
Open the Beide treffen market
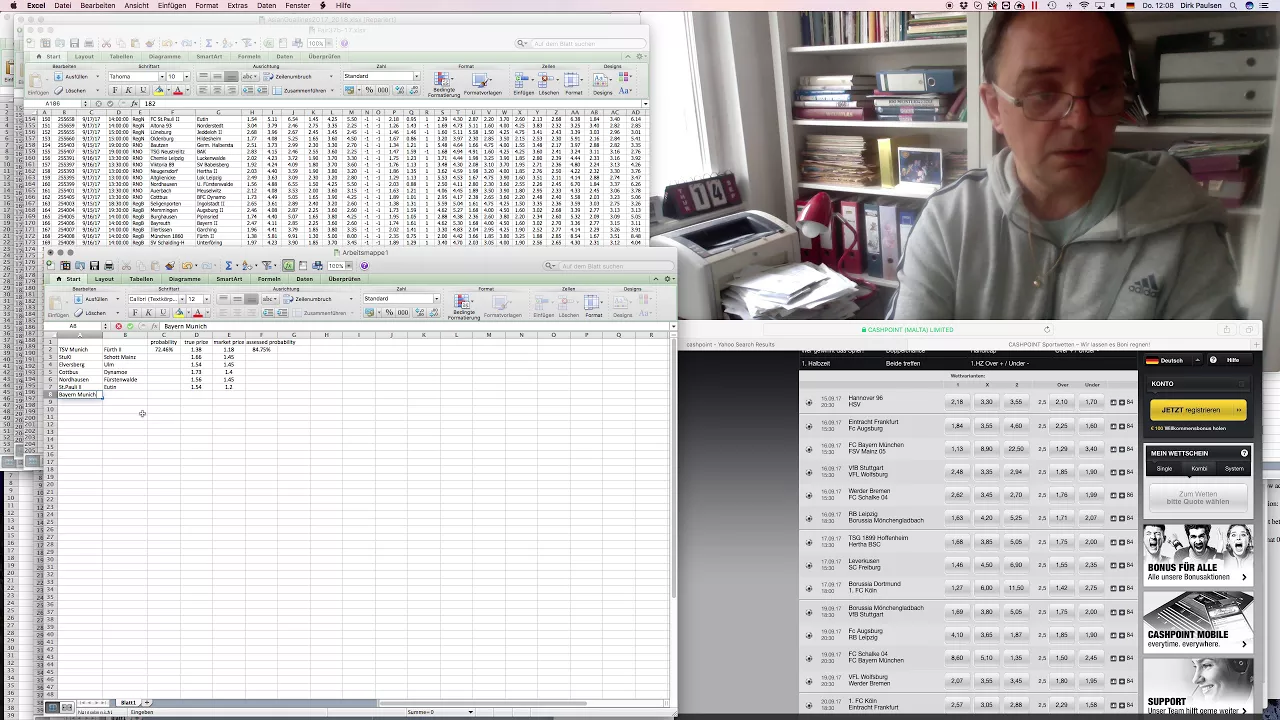coord(902,363)
